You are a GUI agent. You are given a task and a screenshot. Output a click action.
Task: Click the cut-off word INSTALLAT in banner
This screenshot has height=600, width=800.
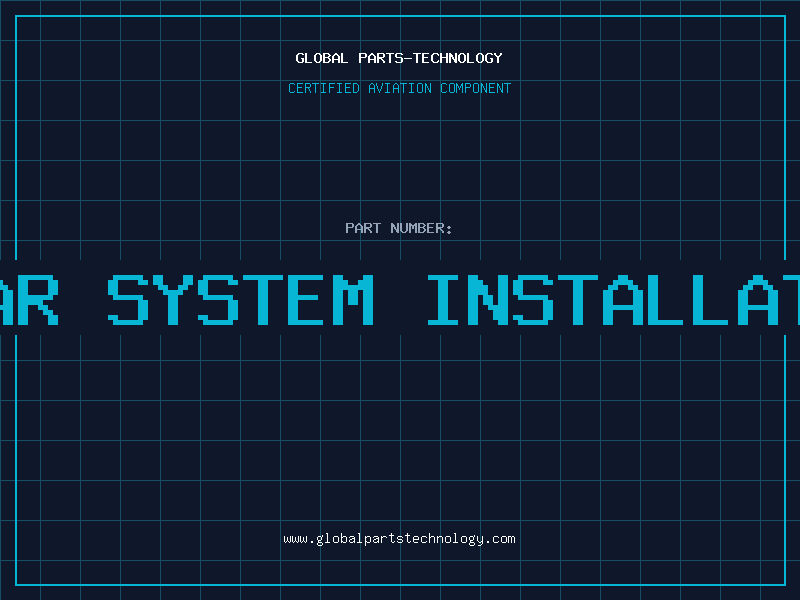pos(612,300)
